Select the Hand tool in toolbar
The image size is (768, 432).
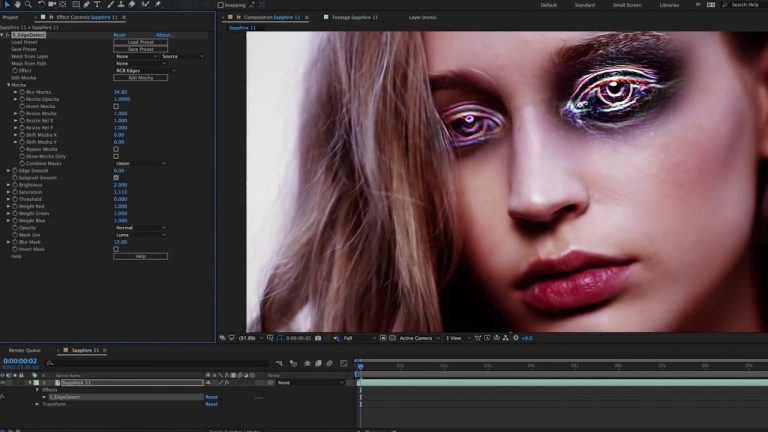17,5
